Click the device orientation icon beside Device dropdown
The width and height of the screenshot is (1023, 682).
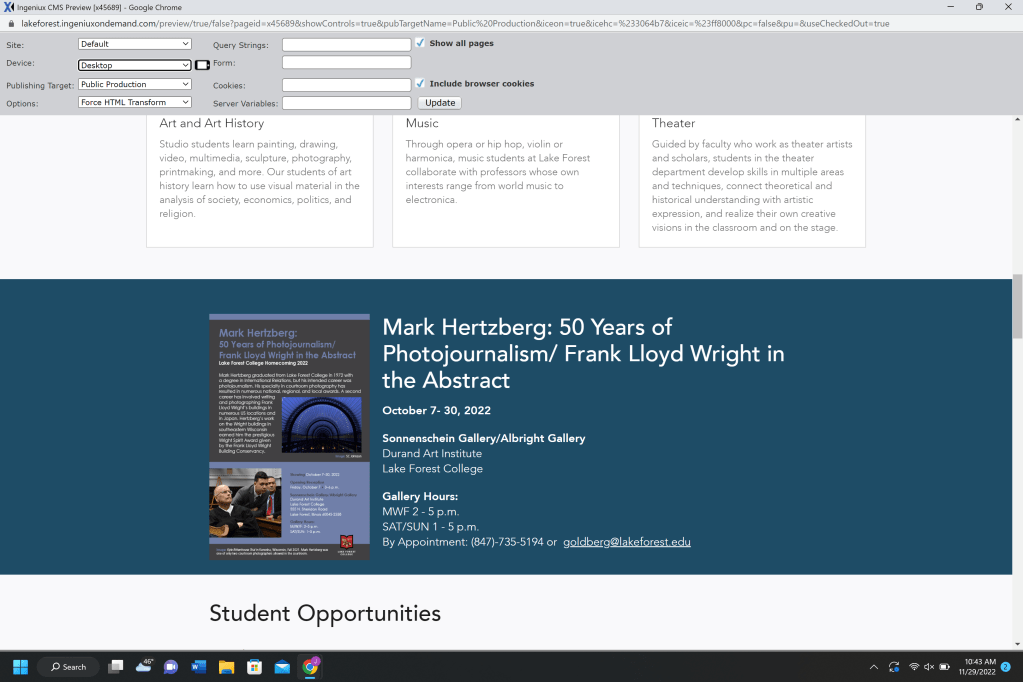(202, 65)
